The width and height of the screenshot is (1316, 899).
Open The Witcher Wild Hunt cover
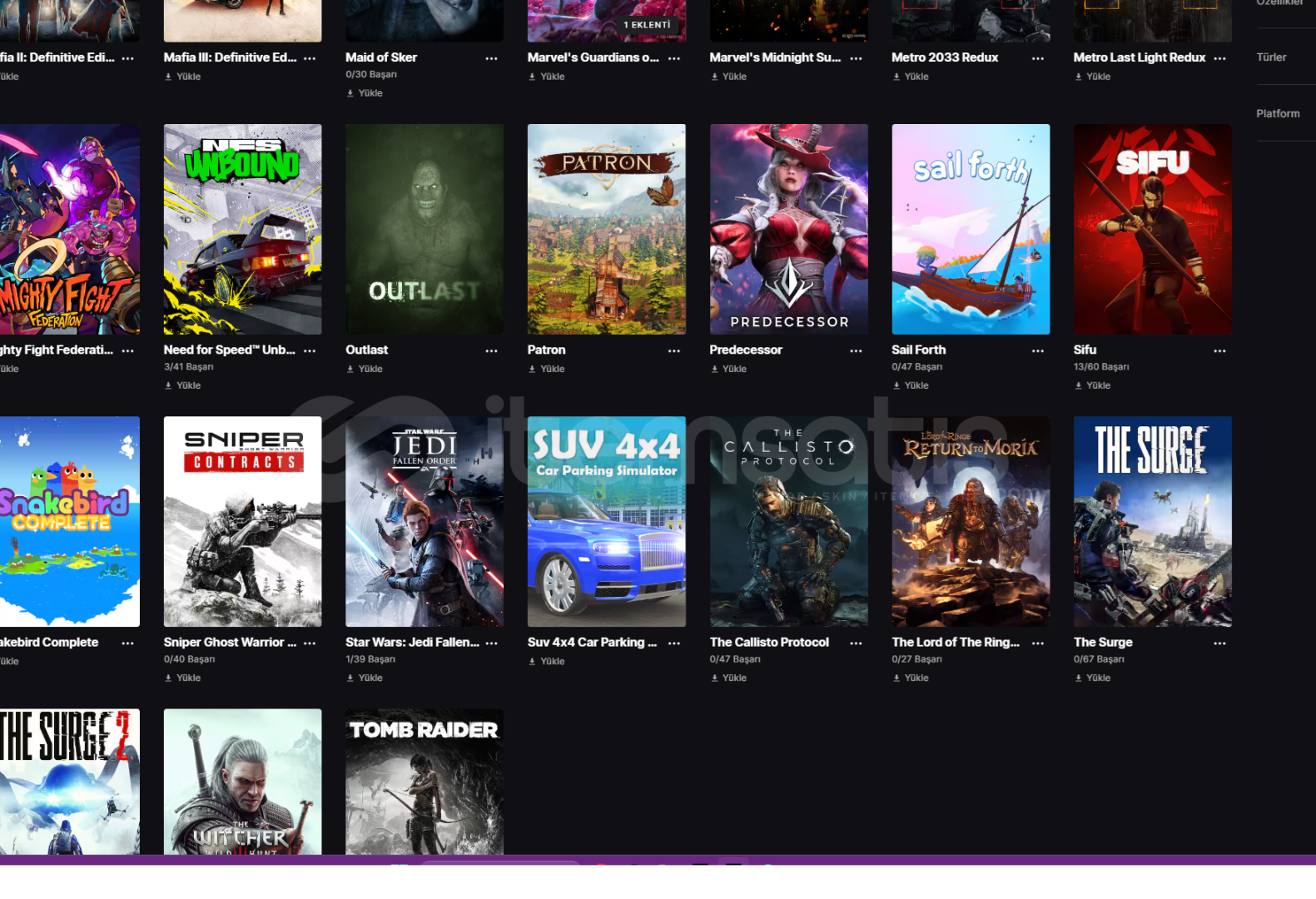point(242,781)
